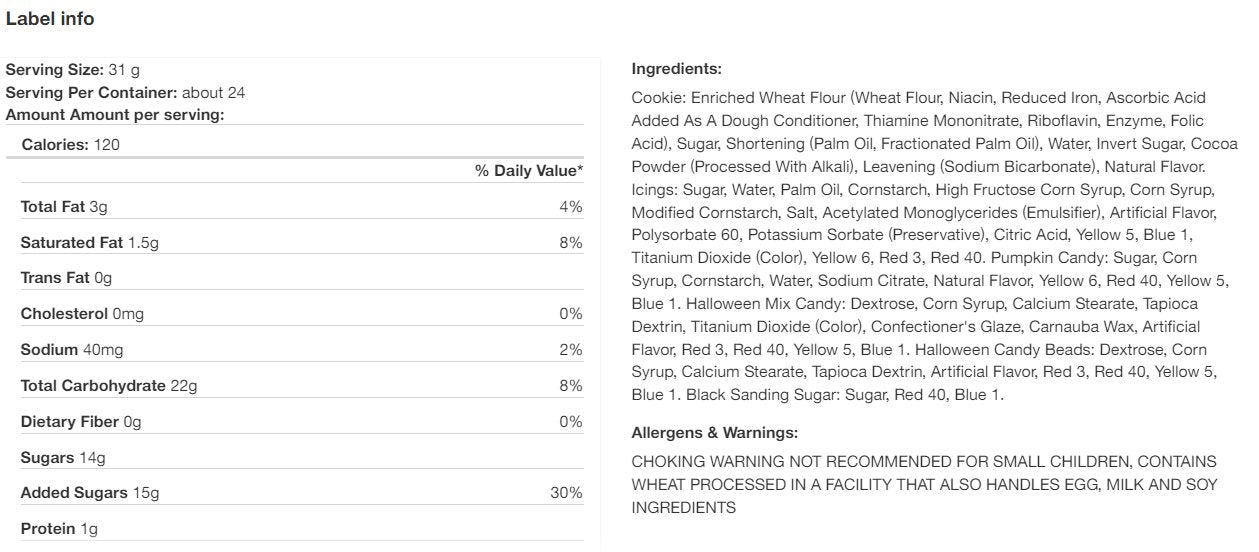Click the % Daily Value column header

point(528,171)
